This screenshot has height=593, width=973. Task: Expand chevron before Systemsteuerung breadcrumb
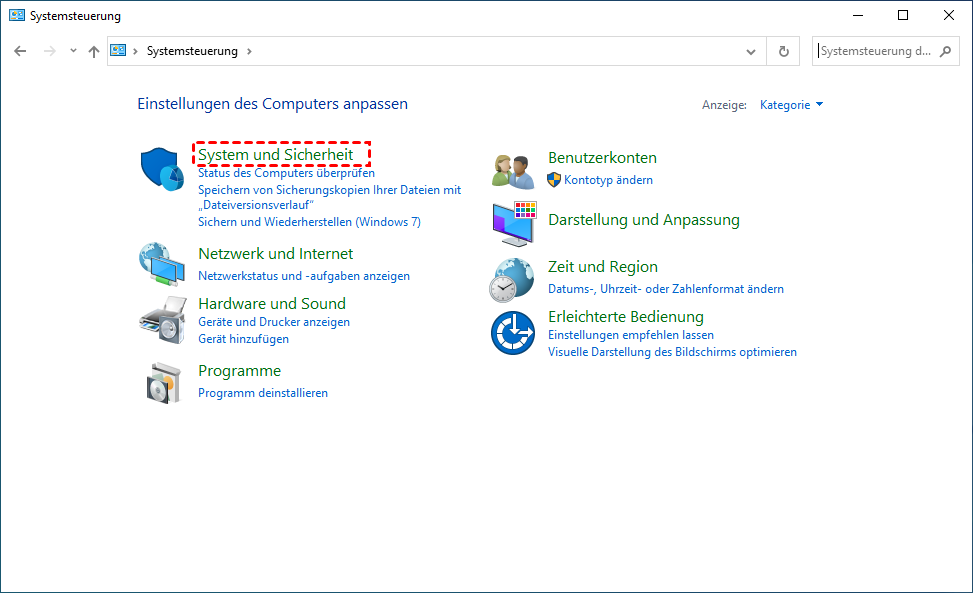(135, 51)
